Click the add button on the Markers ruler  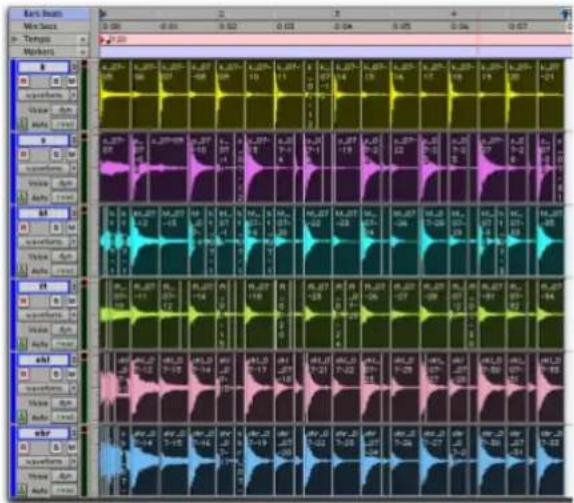coord(83,52)
